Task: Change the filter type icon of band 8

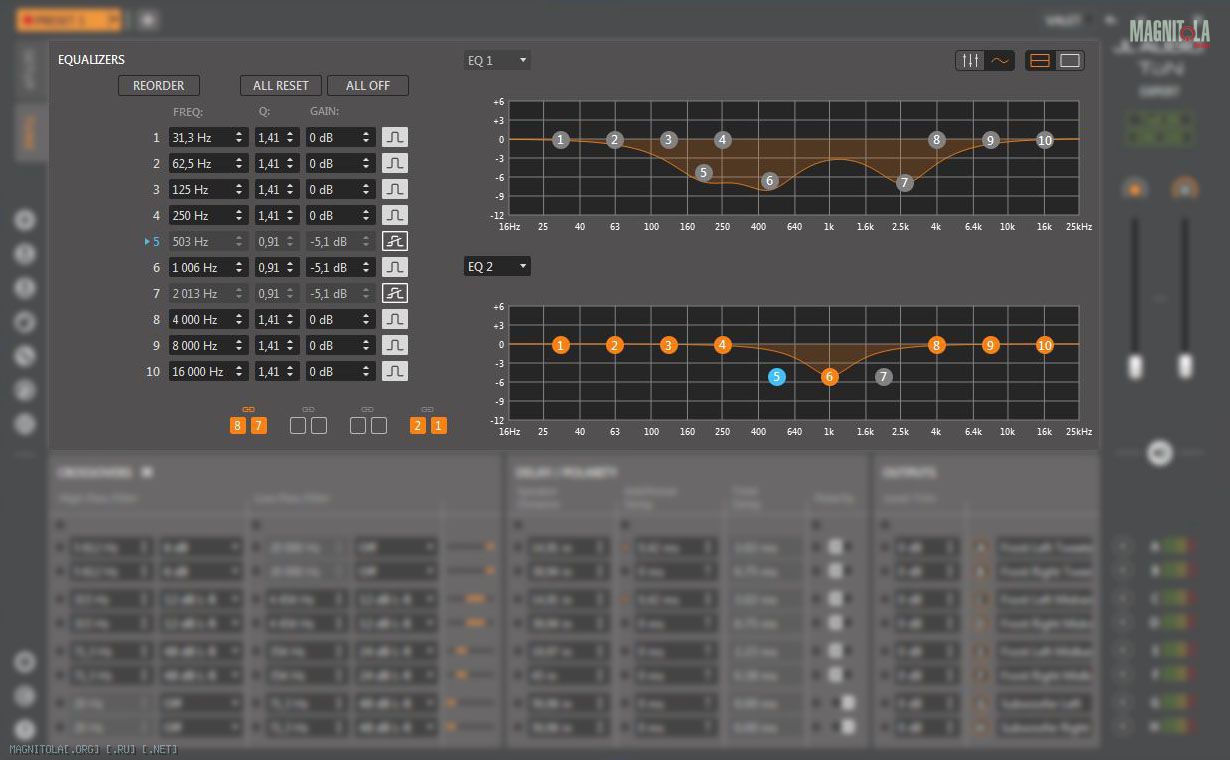Action: (x=395, y=319)
